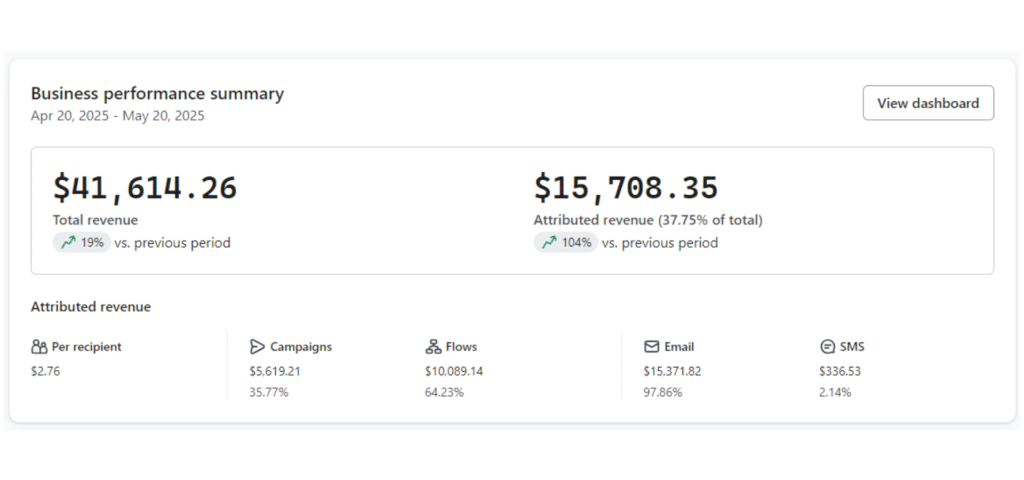This screenshot has width=1024, height=480.
Task: Click the Flows label
Action: click(x=462, y=347)
